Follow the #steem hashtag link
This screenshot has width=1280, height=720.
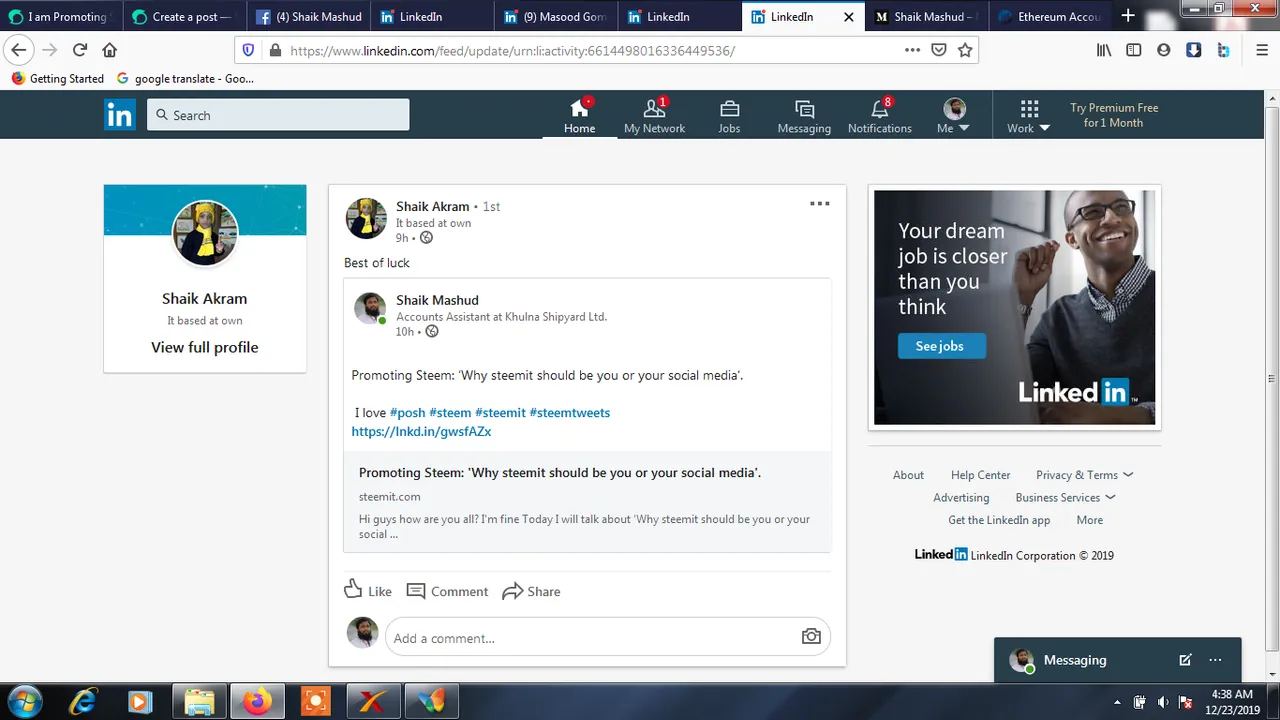pos(450,412)
